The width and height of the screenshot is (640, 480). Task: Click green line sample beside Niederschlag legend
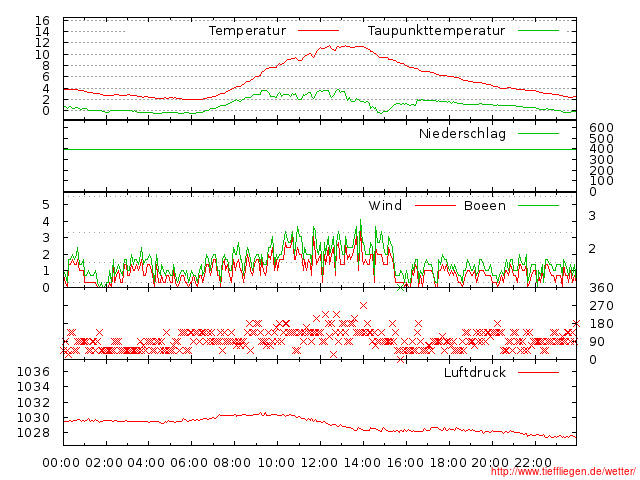(x=538, y=133)
